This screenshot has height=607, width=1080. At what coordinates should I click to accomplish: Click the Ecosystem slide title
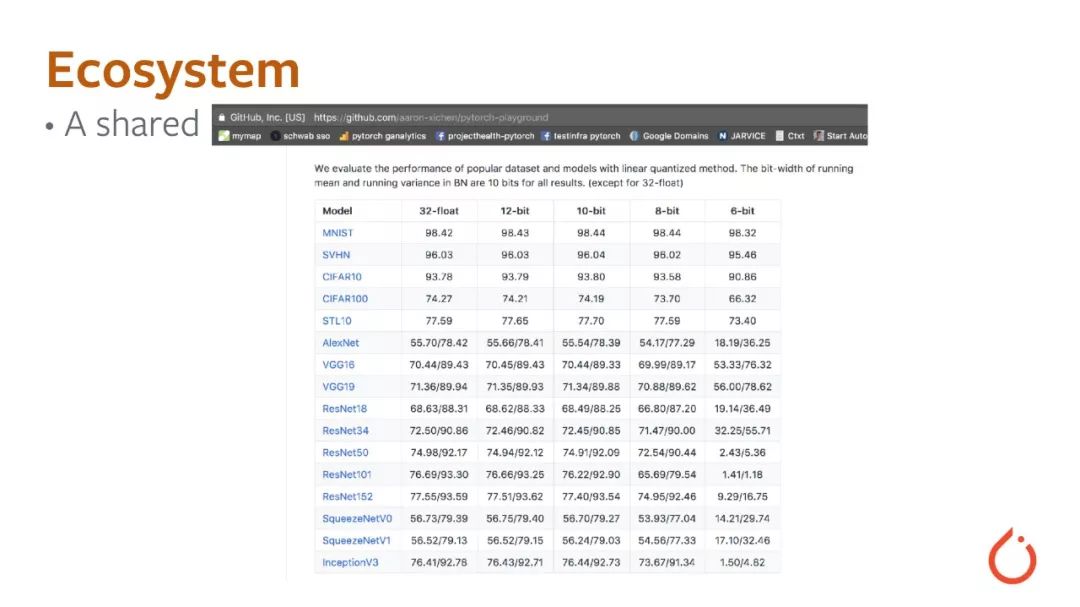click(173, 70)
